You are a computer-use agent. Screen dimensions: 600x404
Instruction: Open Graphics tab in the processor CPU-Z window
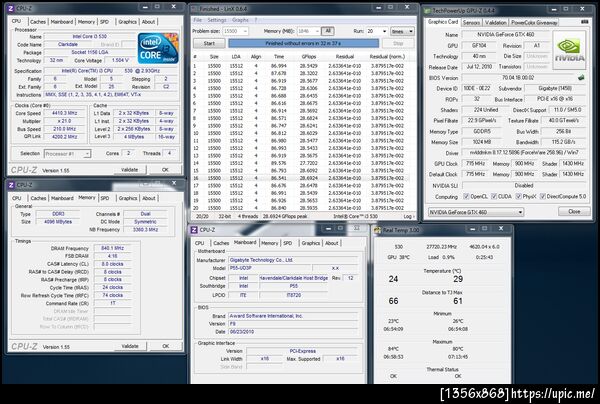point(127,22)
